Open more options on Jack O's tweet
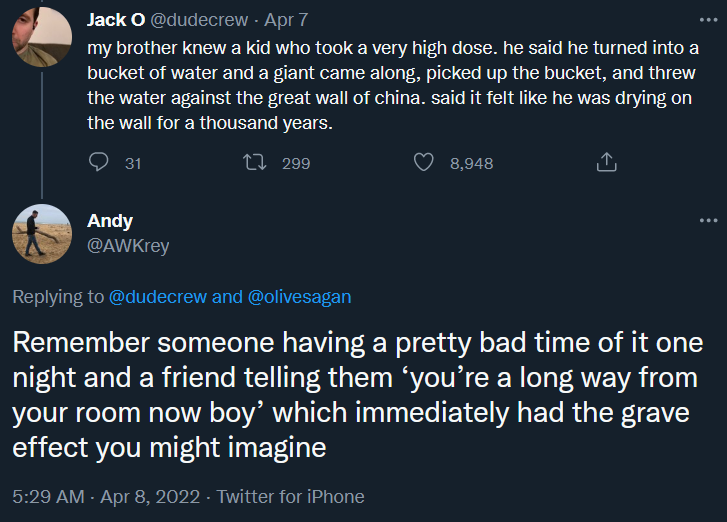 (708, 20)
